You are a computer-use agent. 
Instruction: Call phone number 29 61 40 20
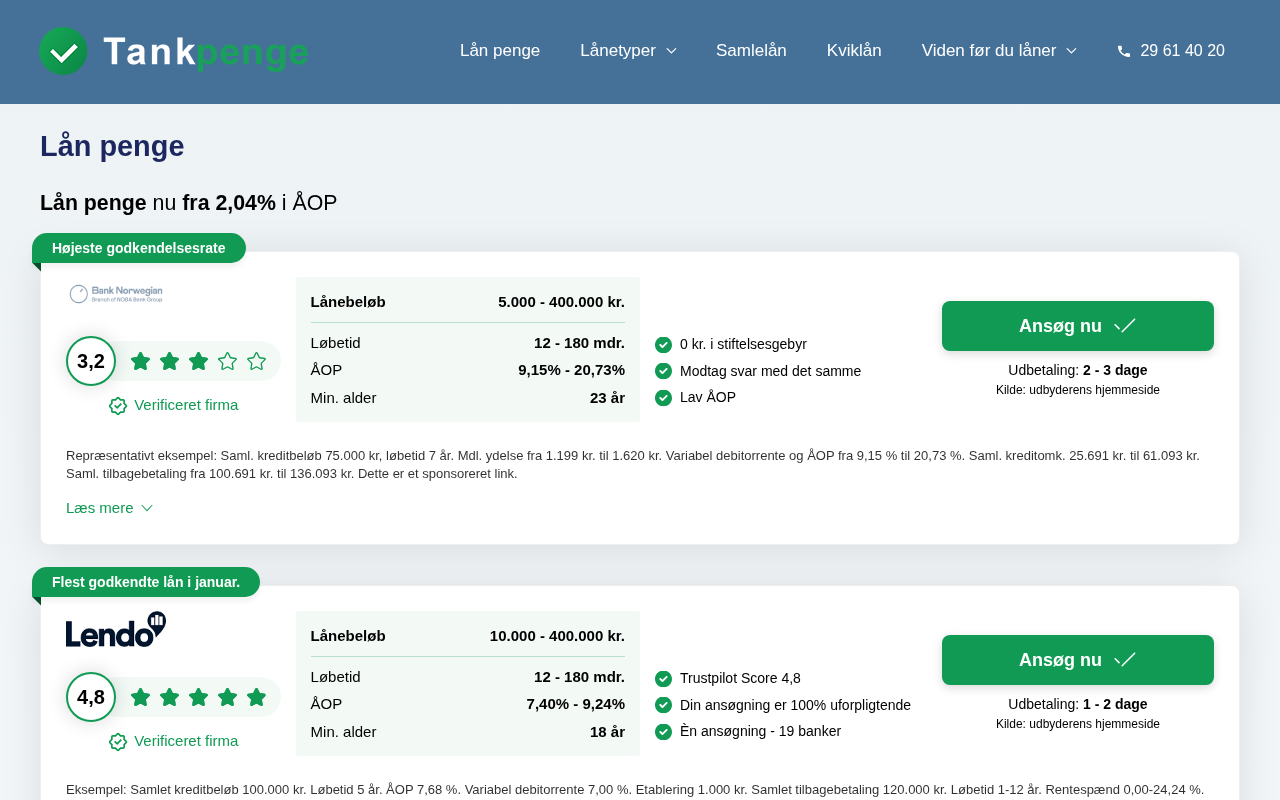[1182, 51]
